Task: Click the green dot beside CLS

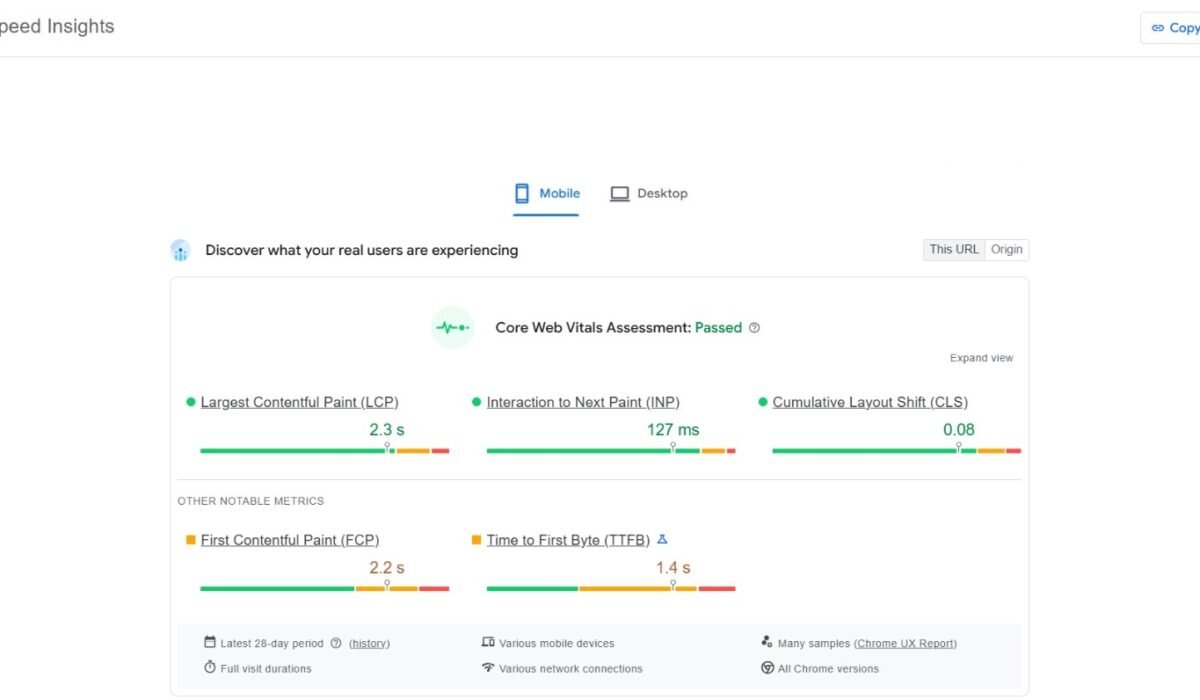Action: [763, 402]
